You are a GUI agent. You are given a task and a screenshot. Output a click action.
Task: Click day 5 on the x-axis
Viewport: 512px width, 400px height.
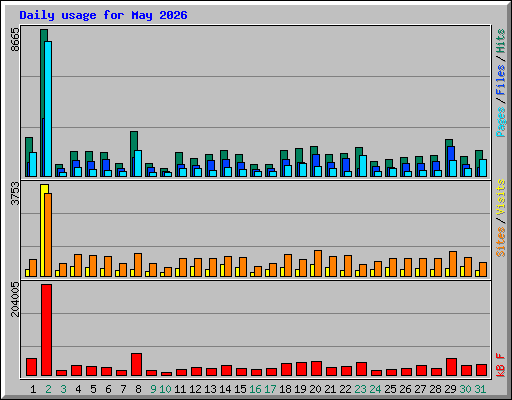click(x=93, y=389)
